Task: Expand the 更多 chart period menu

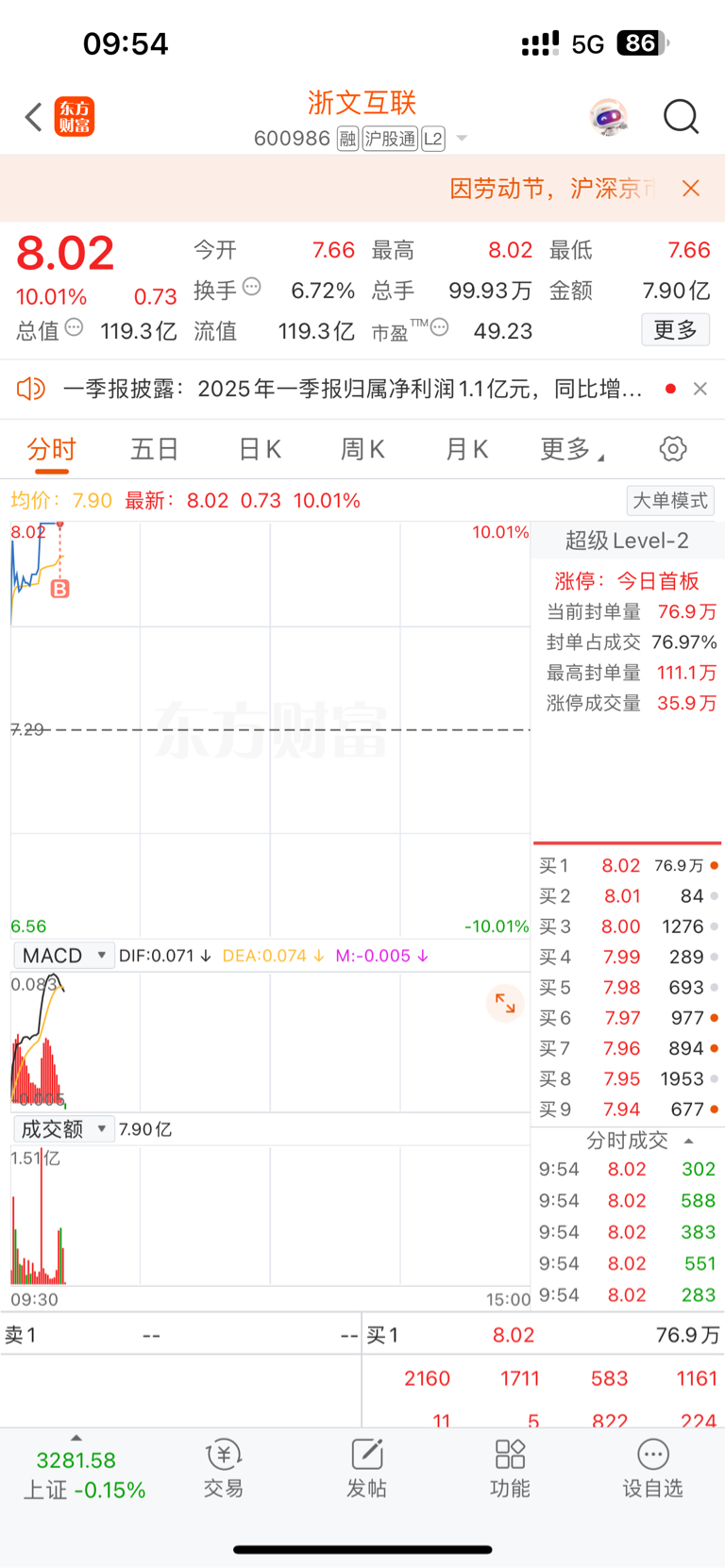Action: pos(571,449)
